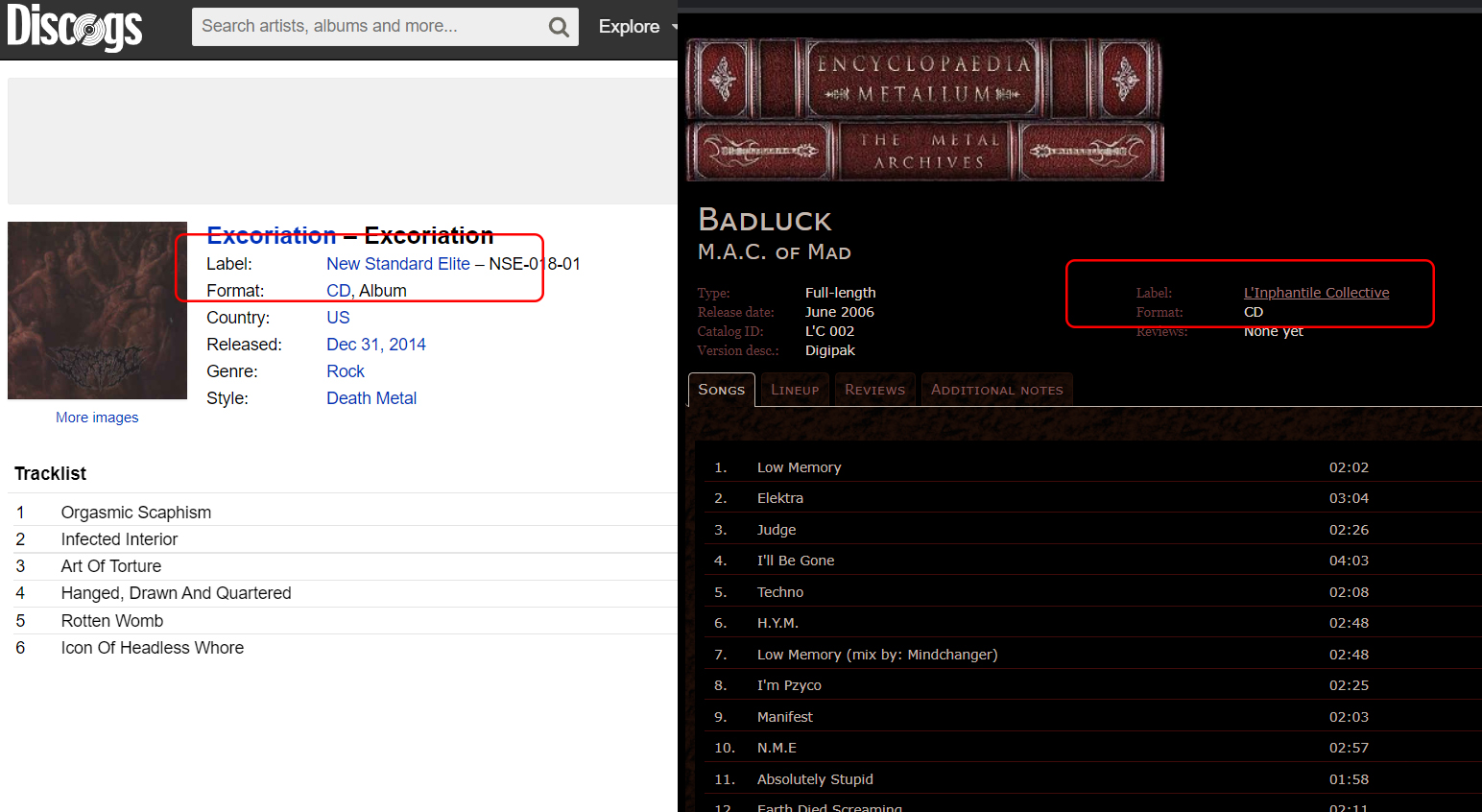1482x812 pixels.
Task: Click the Encyclopaedia Metallum logo banner
Action: [x=925, y=109]
